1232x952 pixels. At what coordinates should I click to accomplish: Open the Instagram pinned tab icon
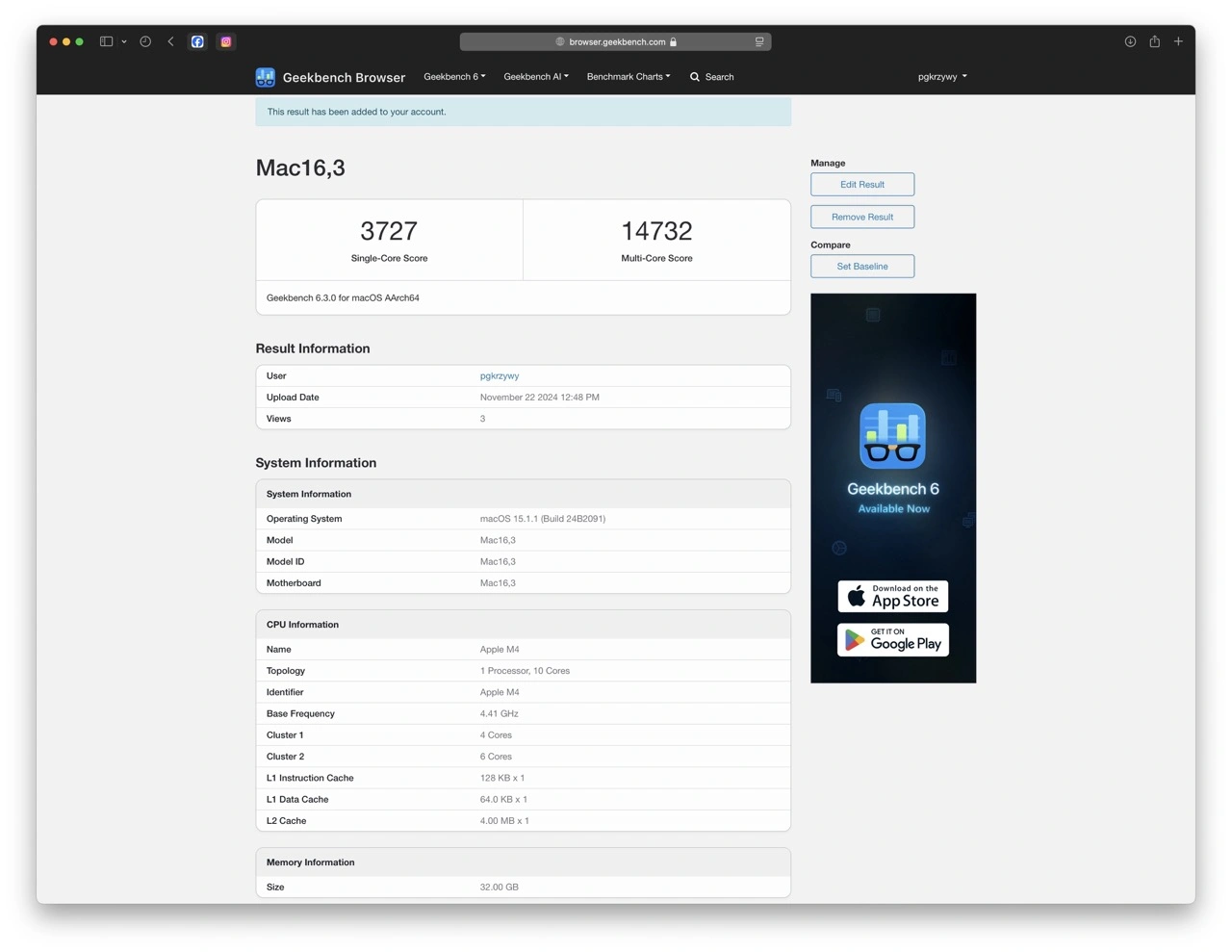coord(226,41)
